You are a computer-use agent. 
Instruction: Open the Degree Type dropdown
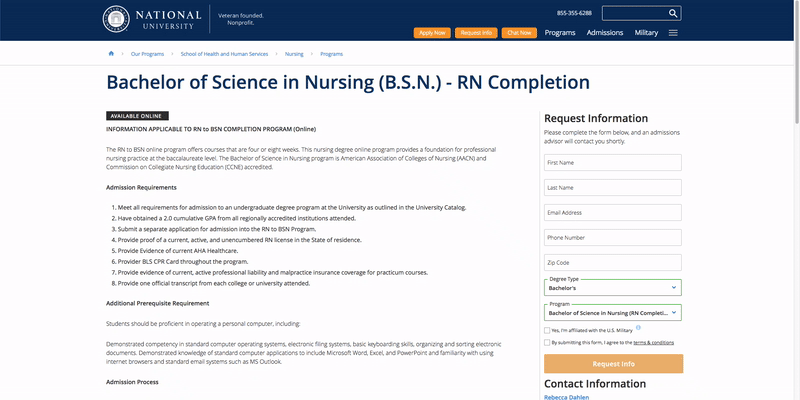[613, 288]
